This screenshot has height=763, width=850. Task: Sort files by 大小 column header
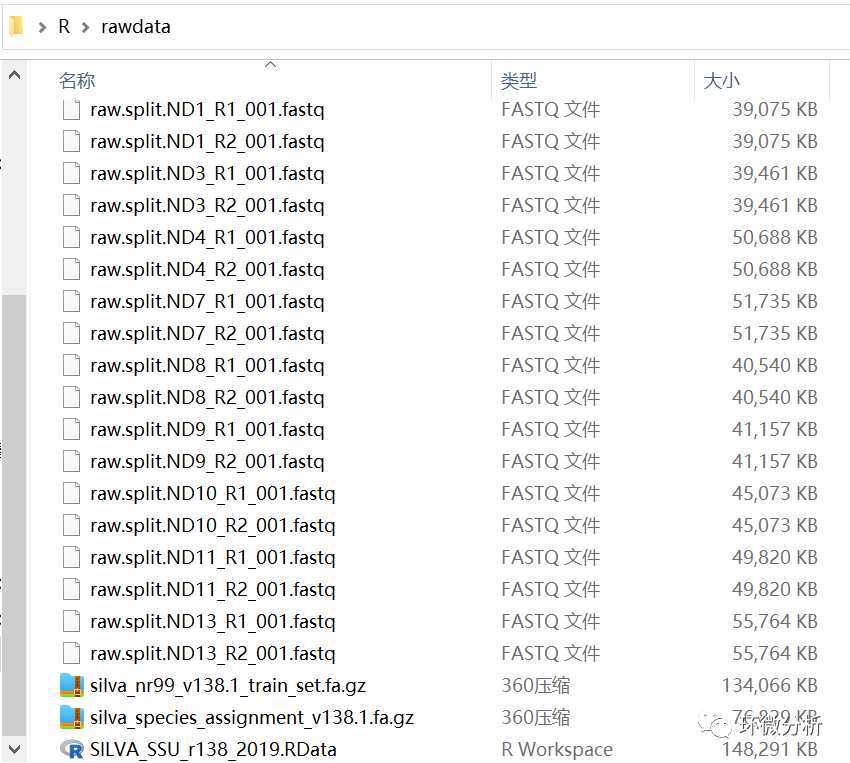(x=722, y=81)
